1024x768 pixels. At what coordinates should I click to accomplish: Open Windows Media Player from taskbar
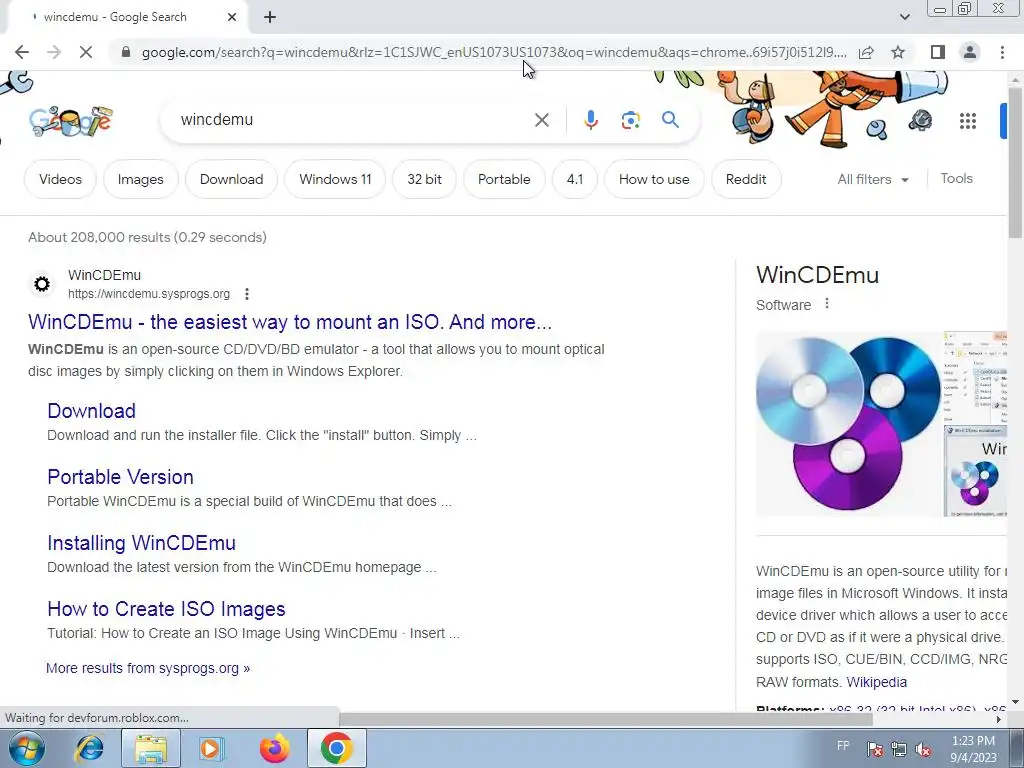(211, 748)
